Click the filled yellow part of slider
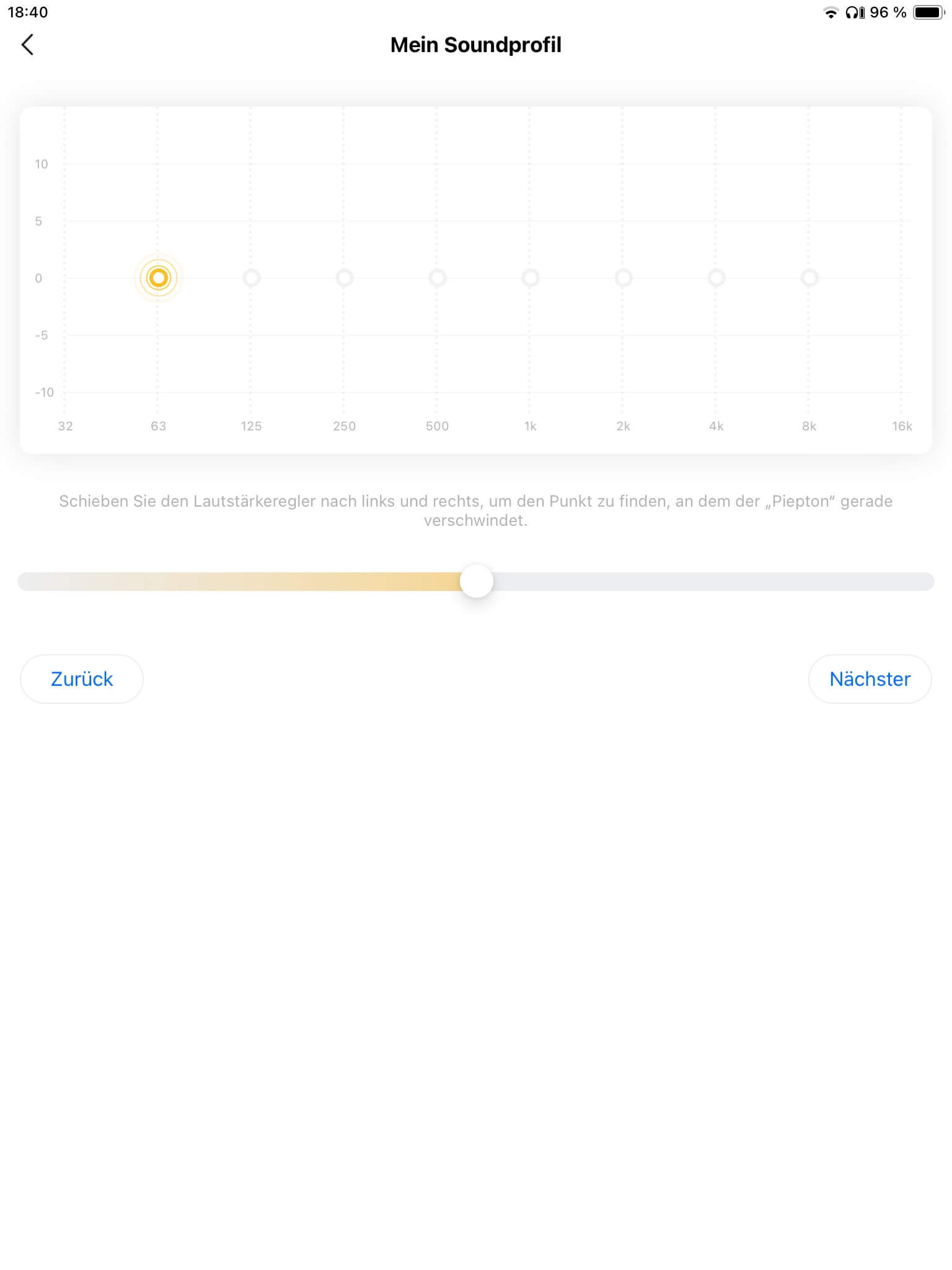 248,582
